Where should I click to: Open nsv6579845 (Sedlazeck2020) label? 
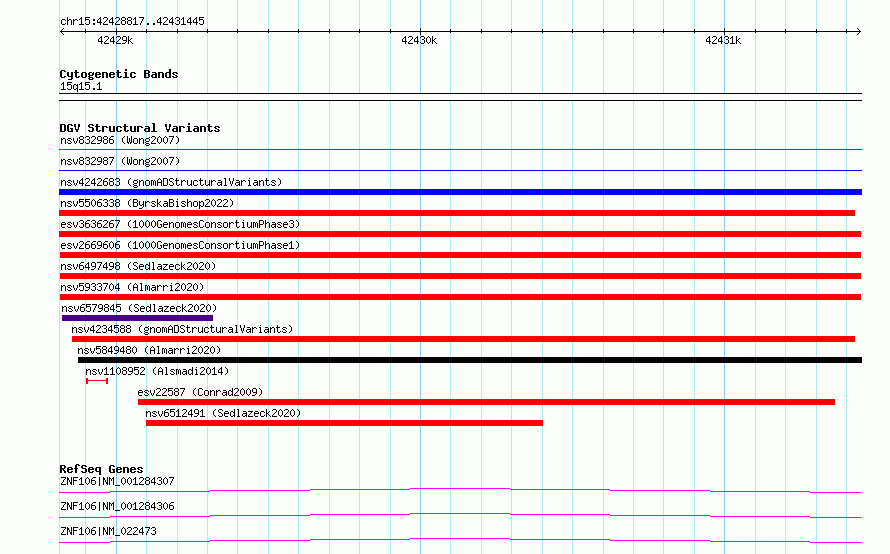[139, 308]
